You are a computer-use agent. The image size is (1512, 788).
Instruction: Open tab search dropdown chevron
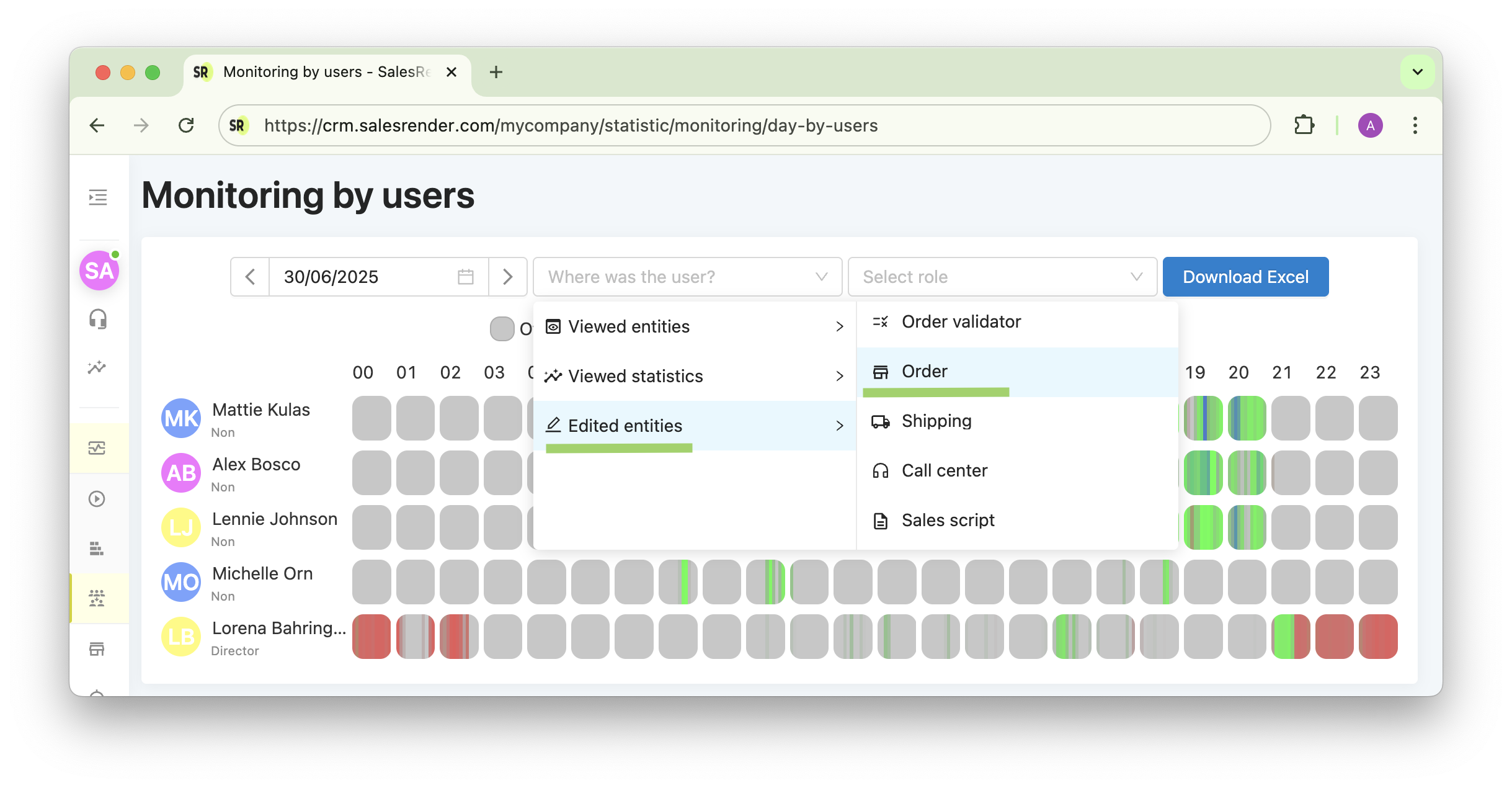1418,72
